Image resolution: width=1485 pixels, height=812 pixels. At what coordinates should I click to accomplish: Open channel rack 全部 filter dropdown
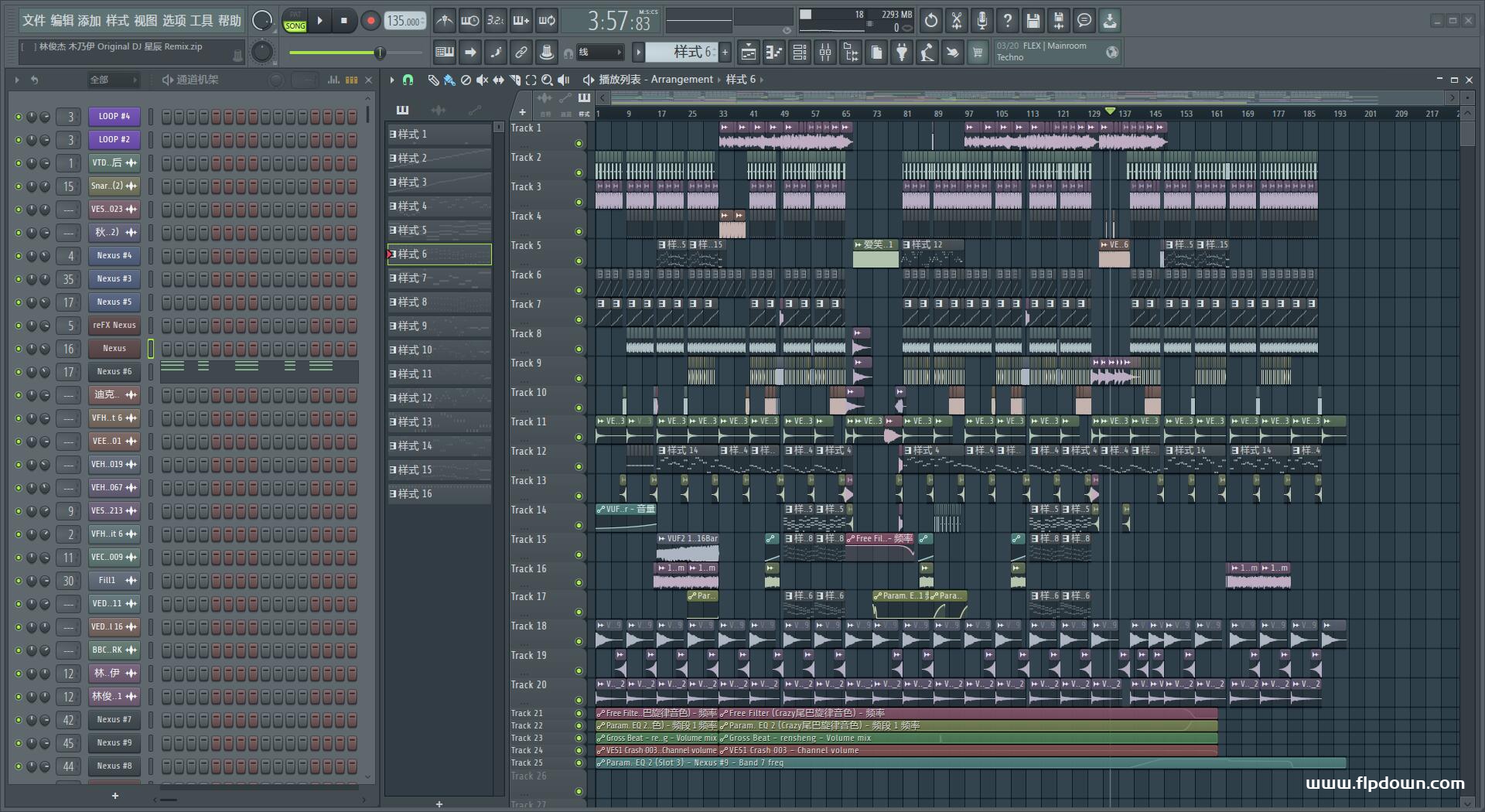(x=112, y=80)
